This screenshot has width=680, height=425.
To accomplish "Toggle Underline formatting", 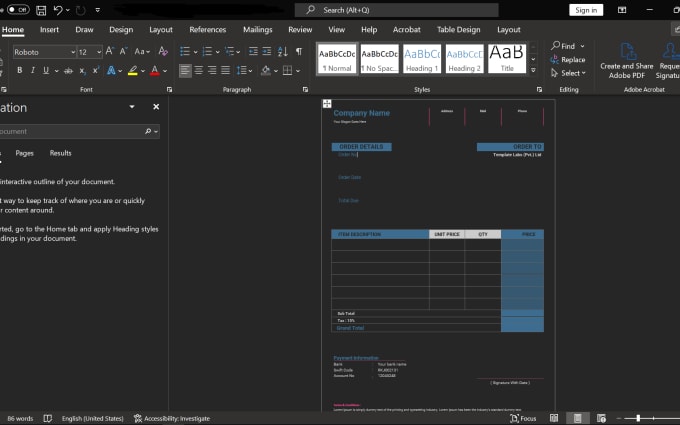I will (46, 70).
